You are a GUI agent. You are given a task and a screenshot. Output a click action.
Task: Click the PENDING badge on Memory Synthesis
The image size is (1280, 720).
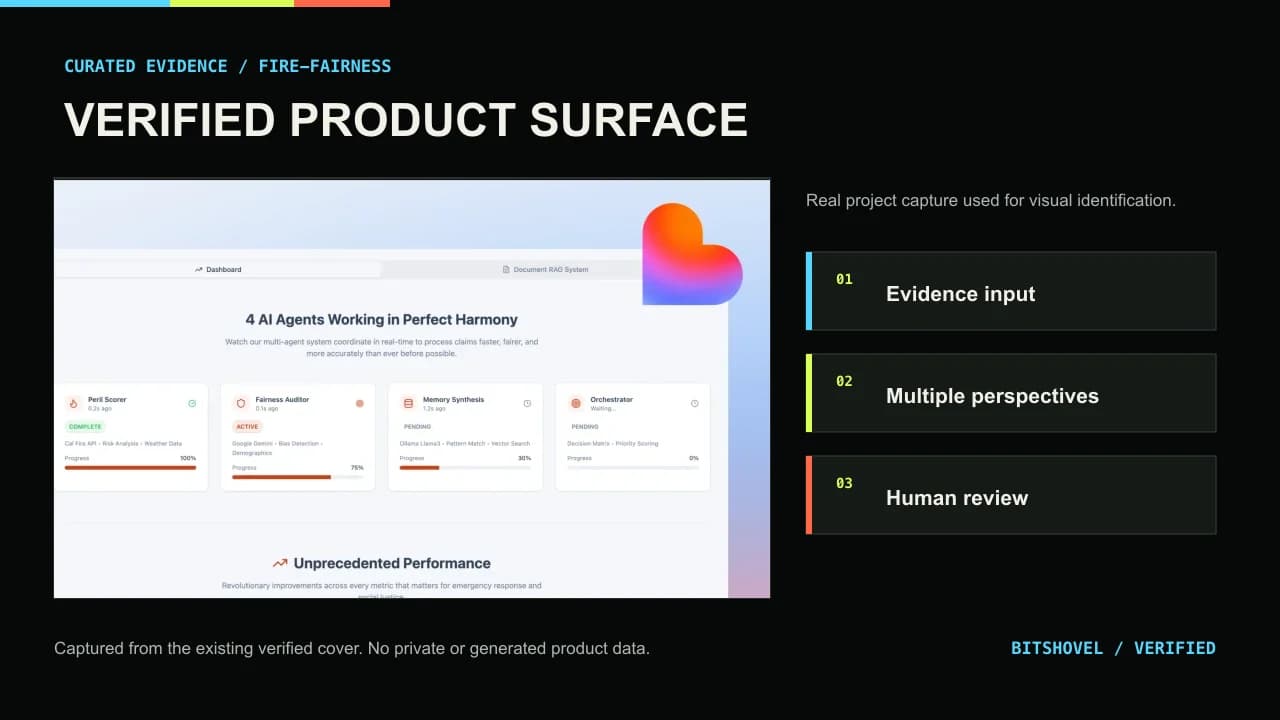coord(417,426)
